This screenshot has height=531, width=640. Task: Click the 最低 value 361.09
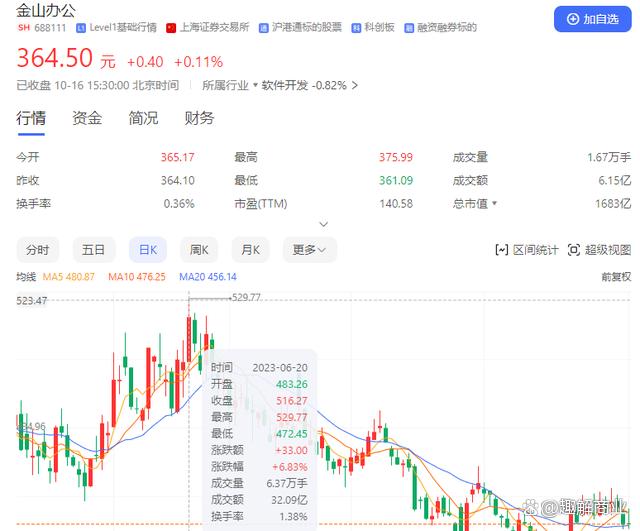tap(396, 180)
